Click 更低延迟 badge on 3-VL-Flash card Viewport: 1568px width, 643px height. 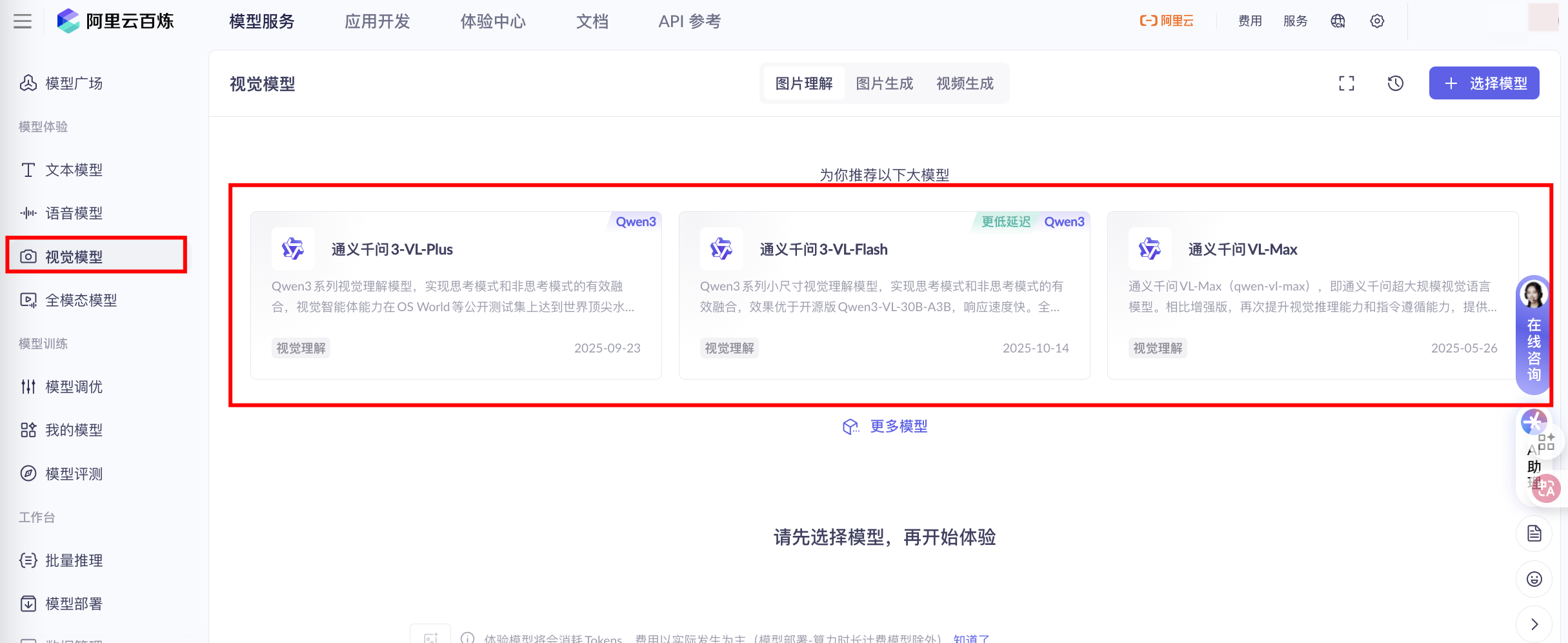[x=1006, y=221]
